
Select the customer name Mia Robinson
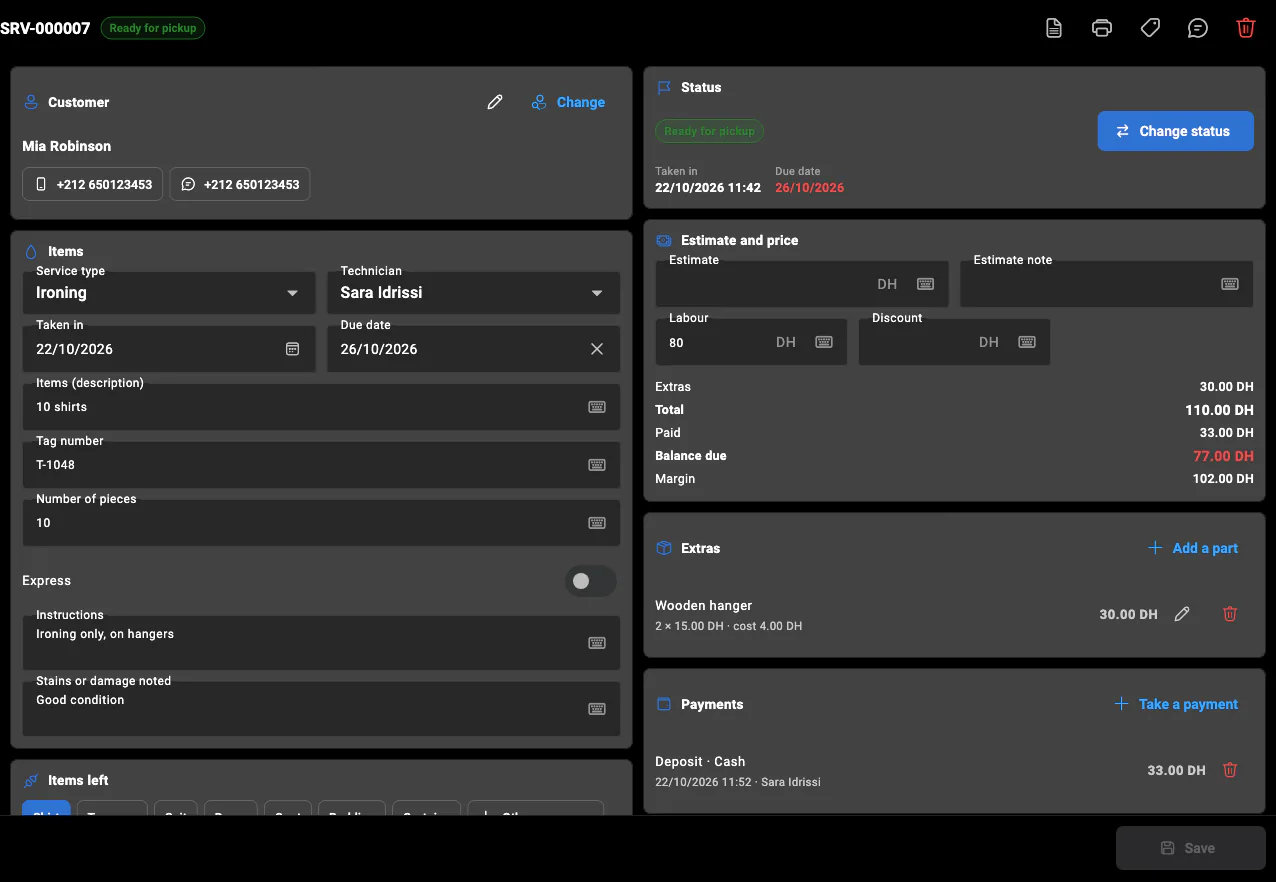pos(67,146)
